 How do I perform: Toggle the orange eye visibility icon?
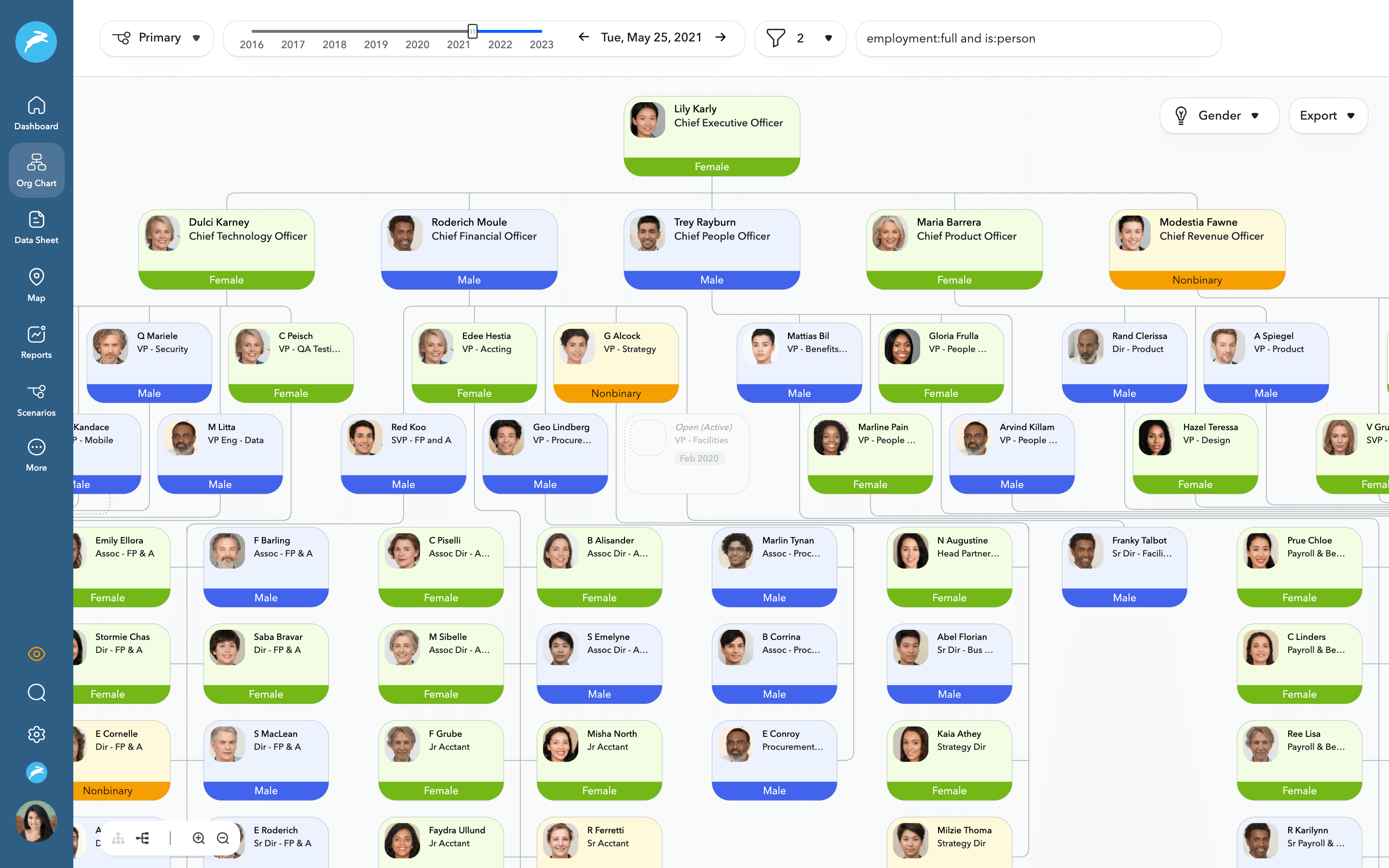coord(36,654)
